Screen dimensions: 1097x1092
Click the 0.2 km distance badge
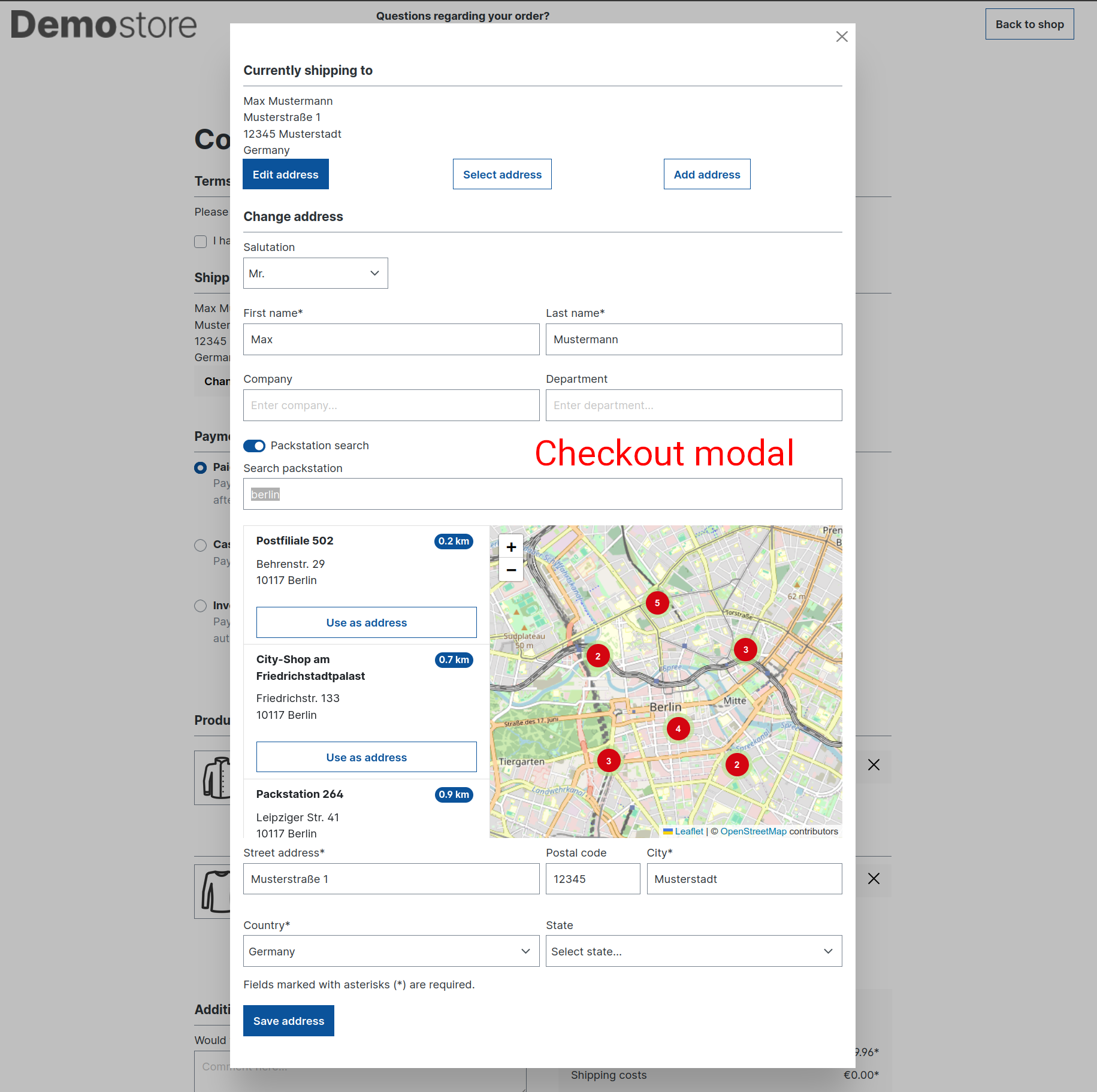[x=454, y=541]
